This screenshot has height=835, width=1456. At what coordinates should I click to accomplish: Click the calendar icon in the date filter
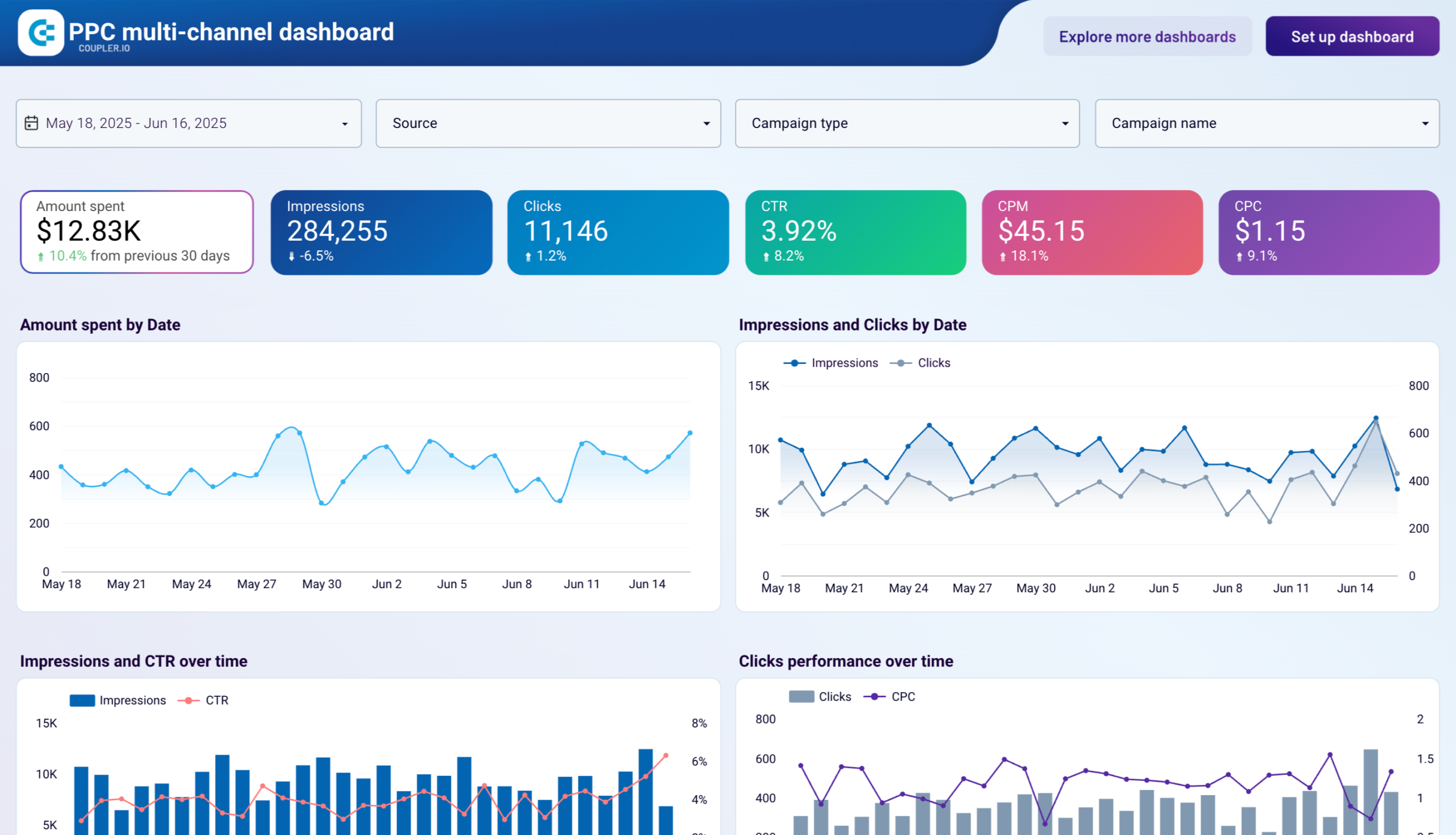point(32,123)
